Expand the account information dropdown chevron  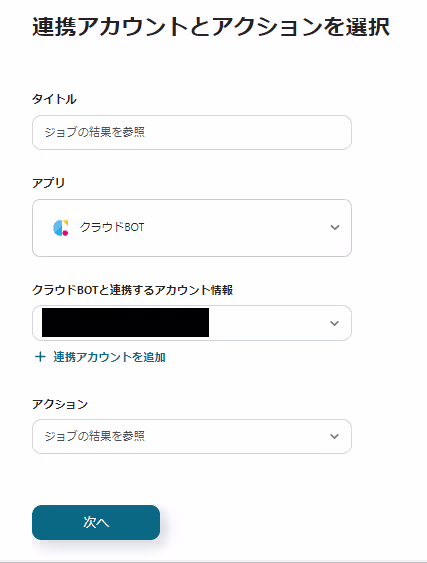[334, 323]
